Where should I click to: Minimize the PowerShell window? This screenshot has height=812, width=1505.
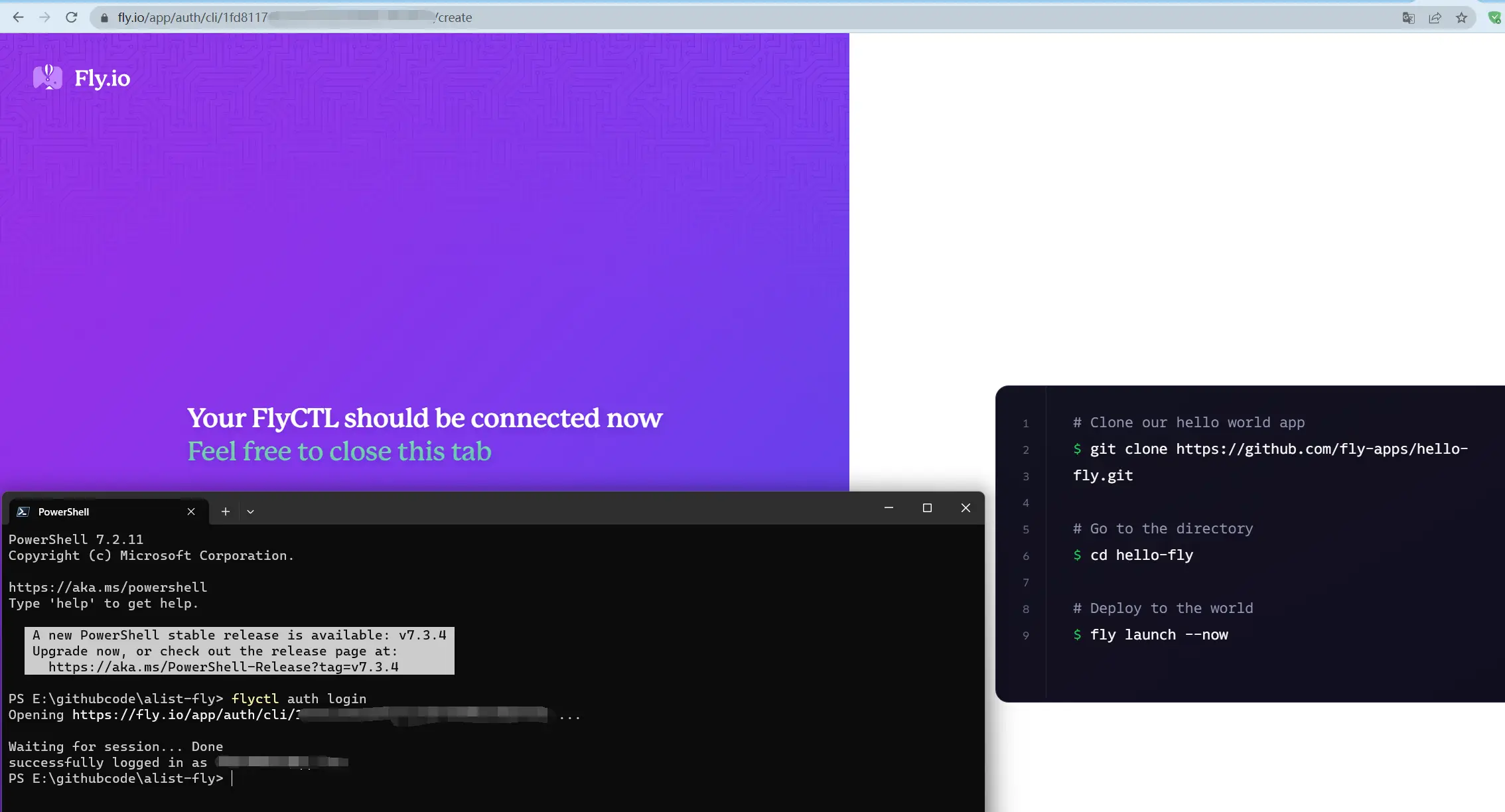click(x=889, y=507)
